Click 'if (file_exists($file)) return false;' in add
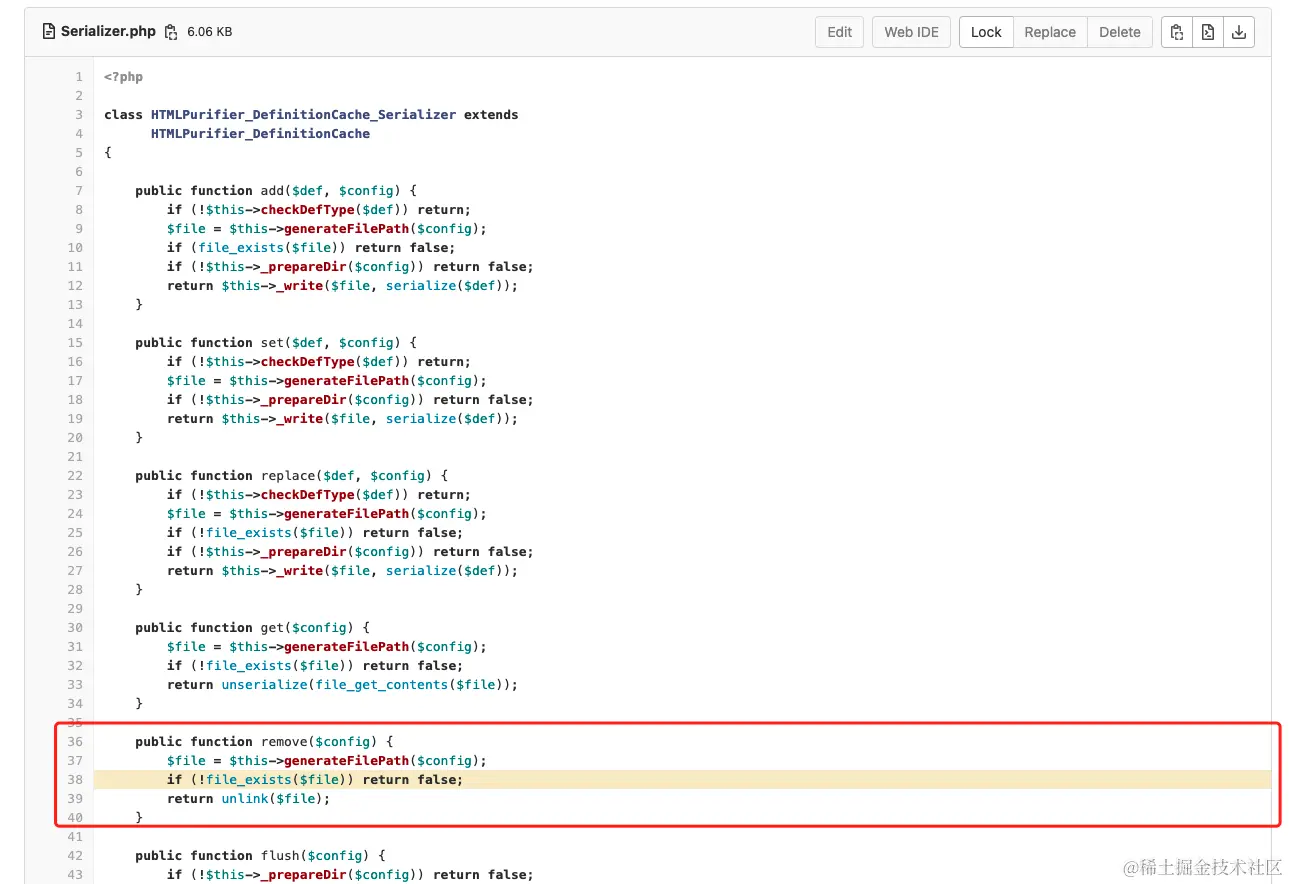The width and height of the screenshot is (1289, 884). click(311, 248)
